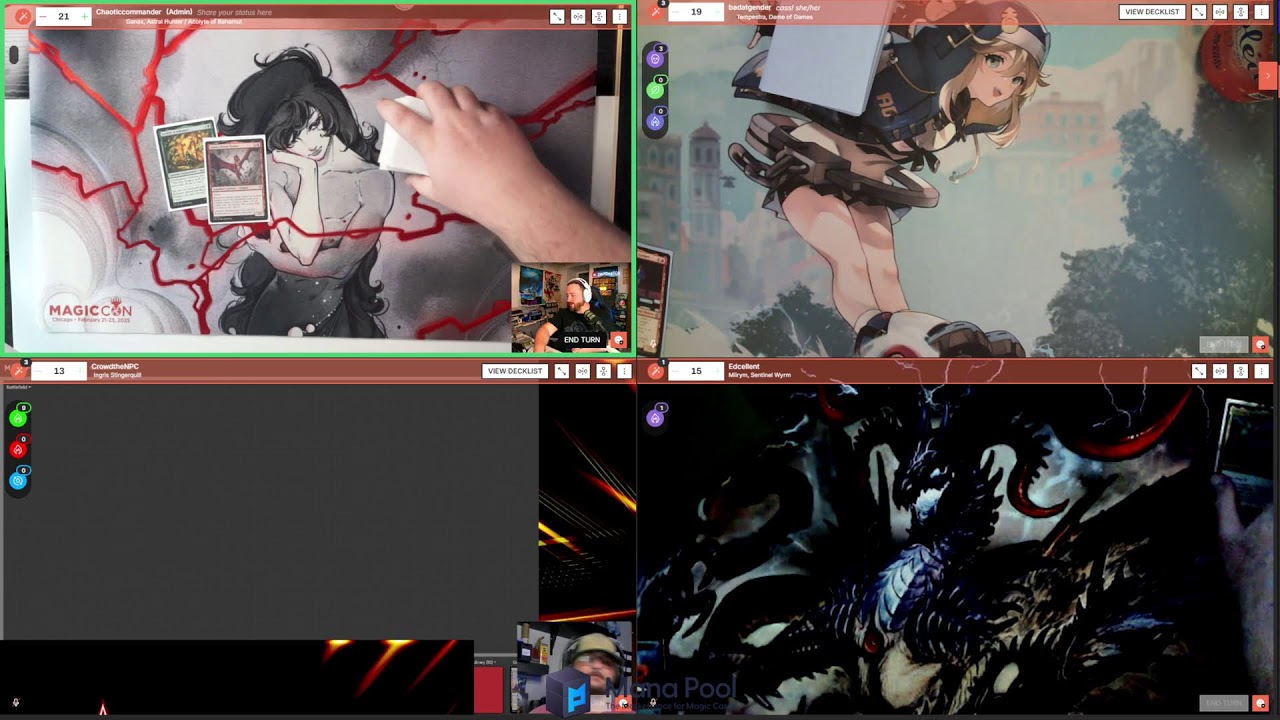This screenshot has height=720, width=1280.
Task: Open CrowdtheNPC's more options menu
Action: 624,371
